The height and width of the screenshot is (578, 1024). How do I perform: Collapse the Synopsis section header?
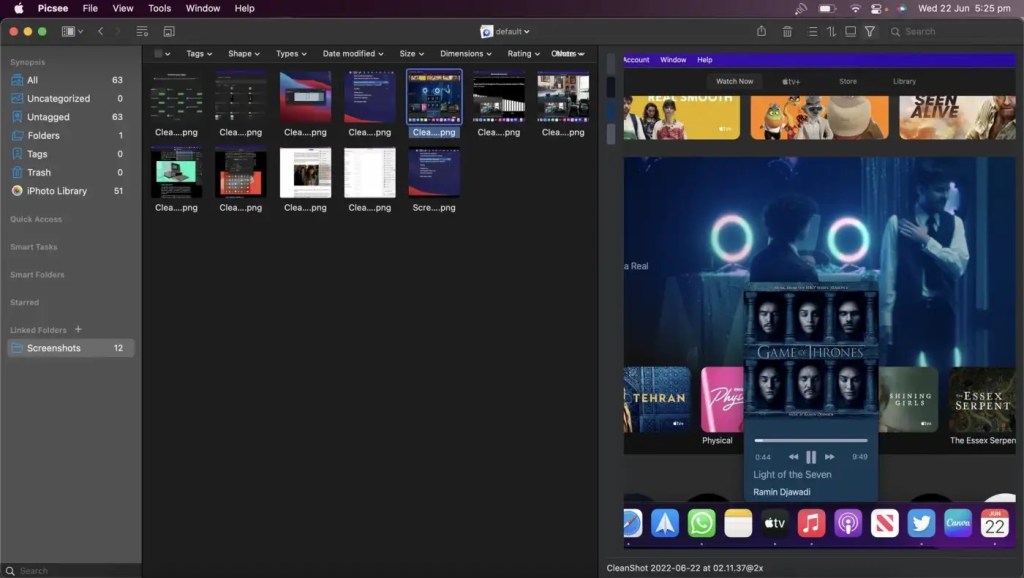[x=27, y=62]
